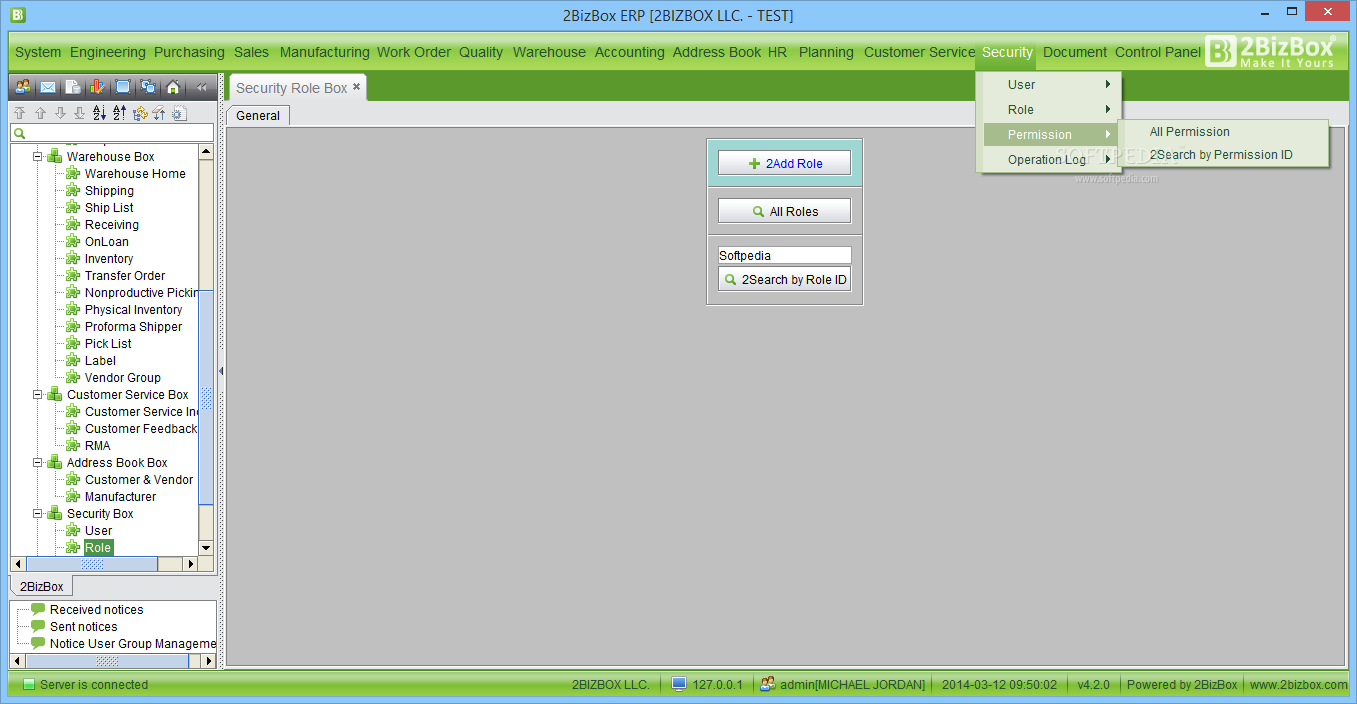Open the Accounting menu
The image size is (1357, 704).
click(630, 52)
